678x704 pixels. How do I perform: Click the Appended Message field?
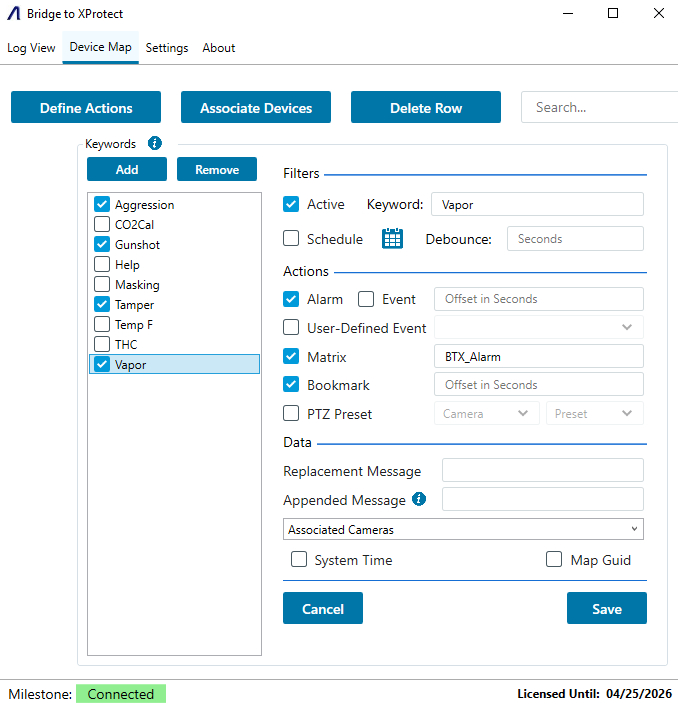[x=543, y=499]
